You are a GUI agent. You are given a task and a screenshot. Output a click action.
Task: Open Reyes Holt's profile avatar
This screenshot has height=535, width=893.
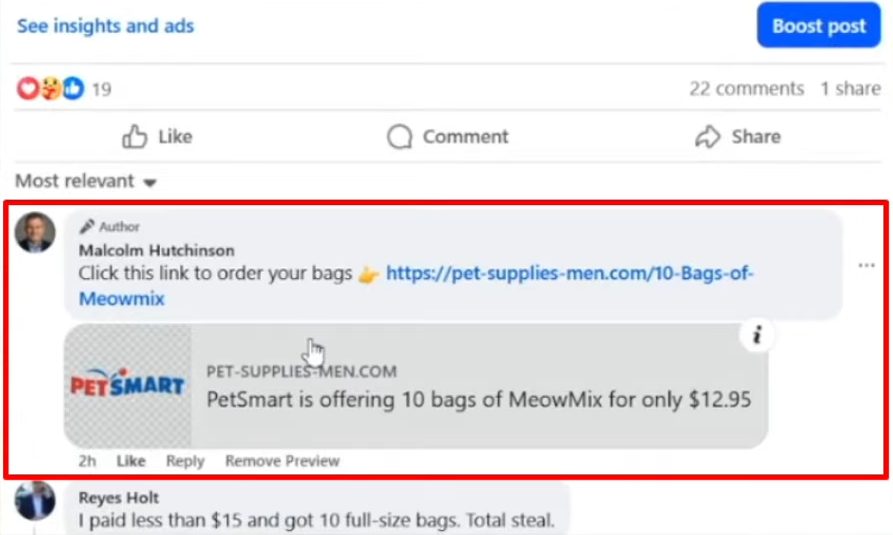pyautogui.click(x=35, y=501)
